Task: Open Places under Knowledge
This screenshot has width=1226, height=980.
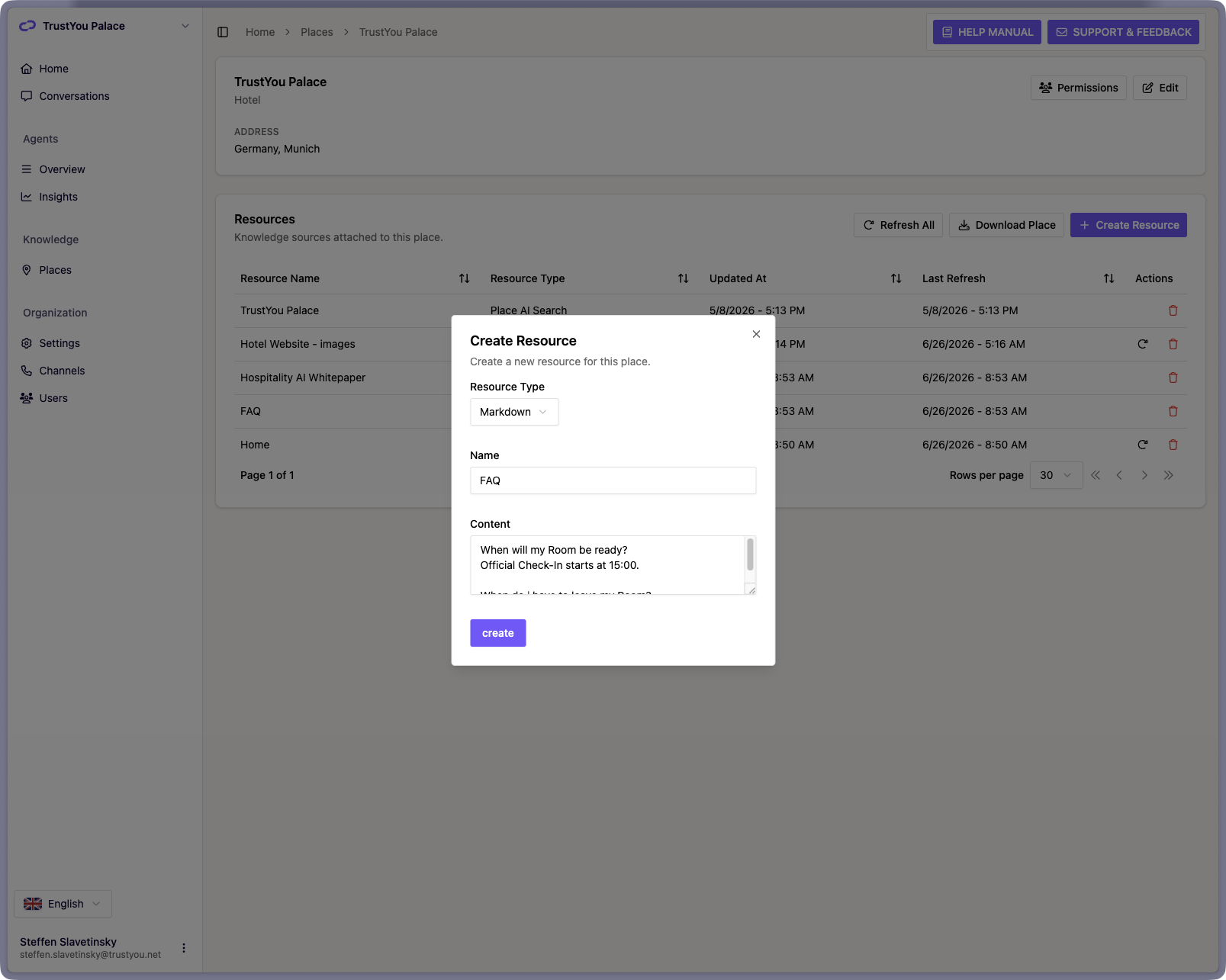Action: (x=55, y=270)
